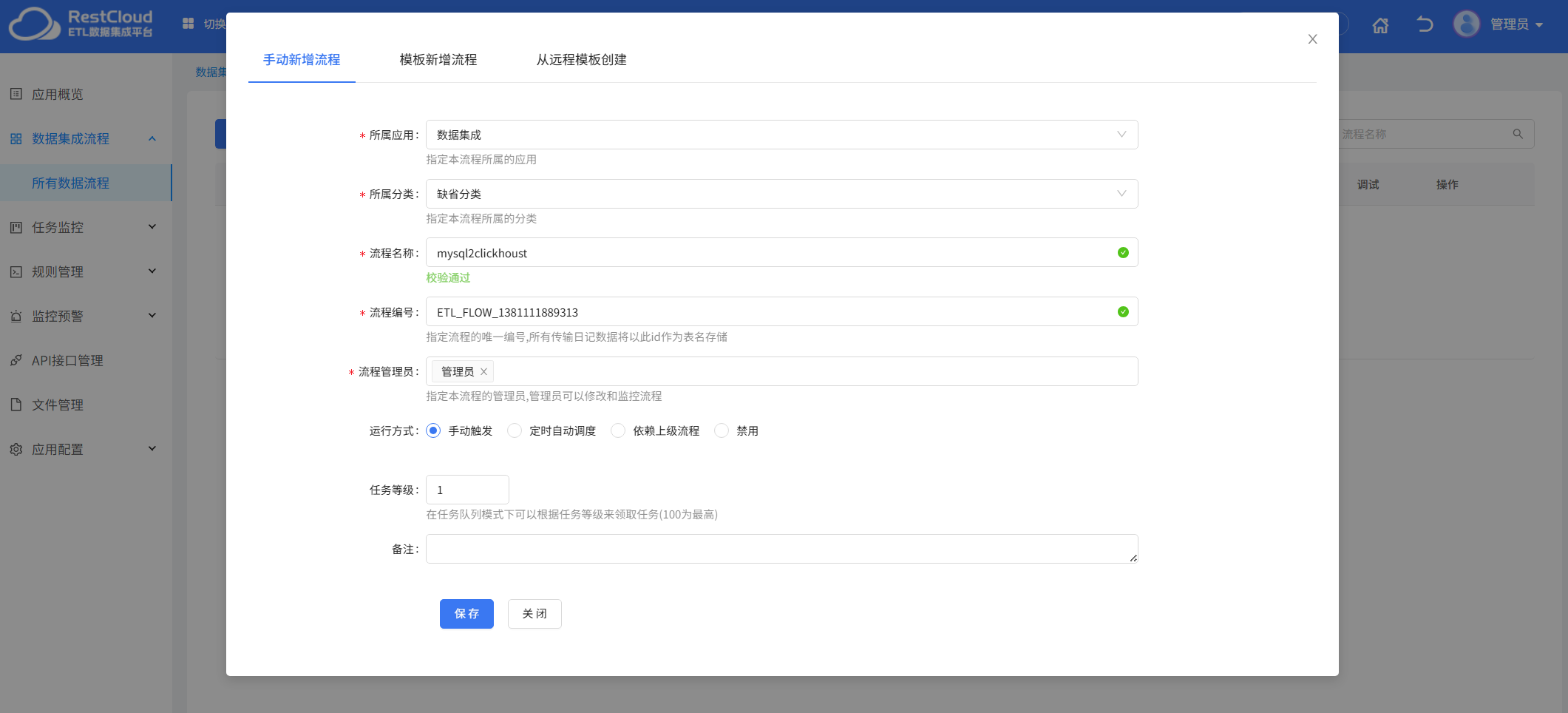Click the 保存 button
1568x713 pixels.
click(466, 614)
